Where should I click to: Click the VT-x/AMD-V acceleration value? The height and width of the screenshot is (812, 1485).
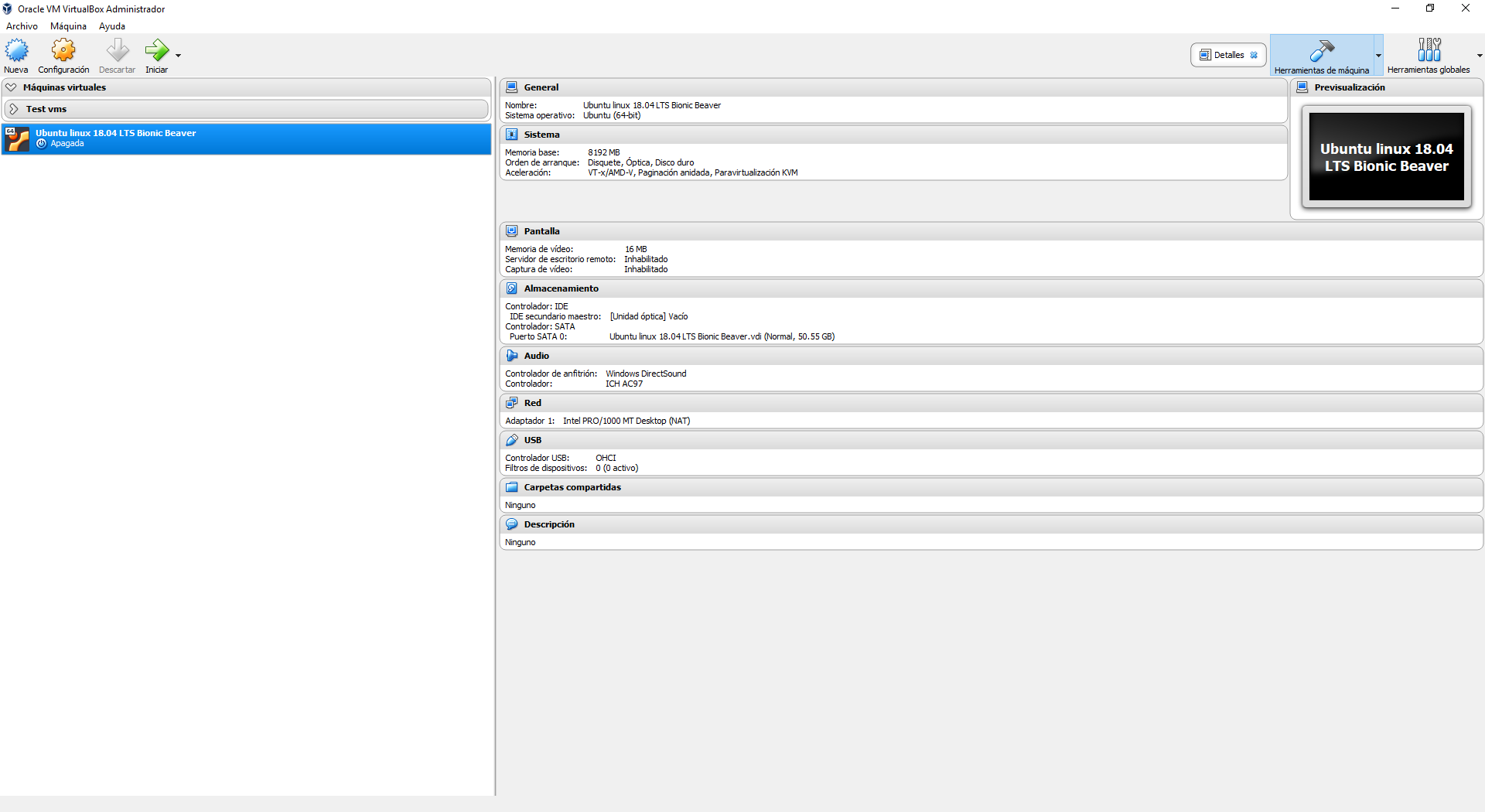click(x=692, y=173)
